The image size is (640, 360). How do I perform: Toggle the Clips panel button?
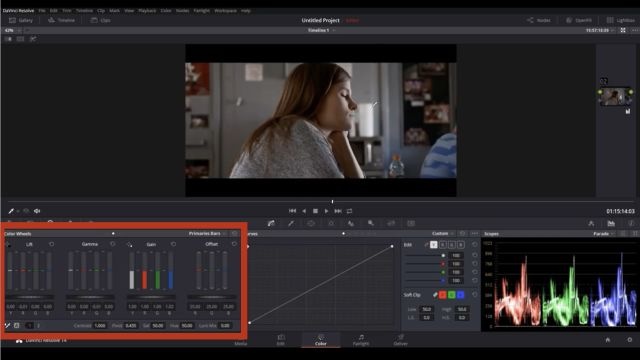[x=101, y=20]
